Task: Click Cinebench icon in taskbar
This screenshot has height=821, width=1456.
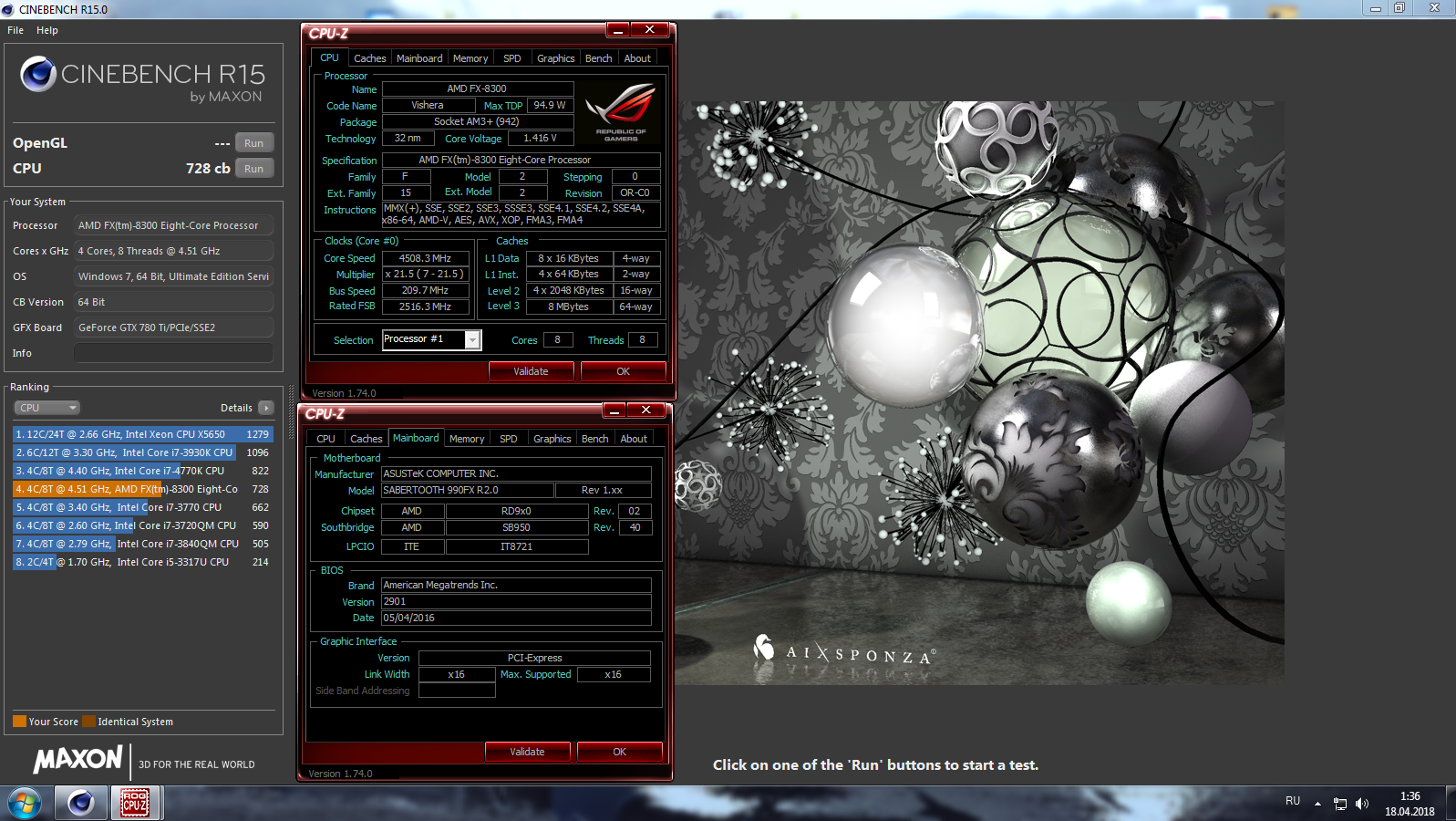Action: 80,803
